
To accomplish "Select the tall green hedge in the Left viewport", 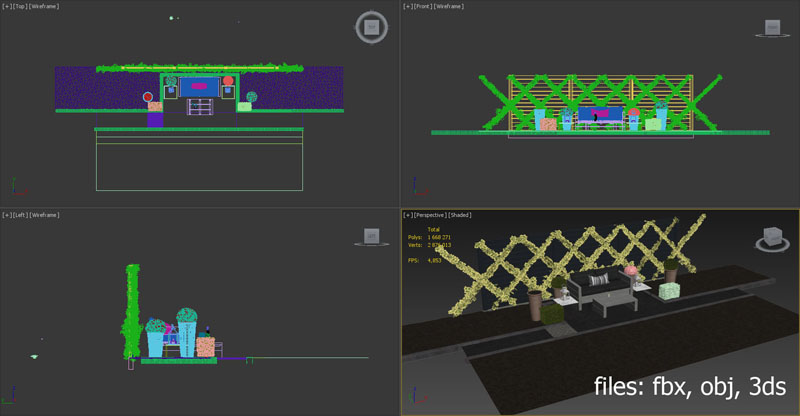I will click(130, 310).
